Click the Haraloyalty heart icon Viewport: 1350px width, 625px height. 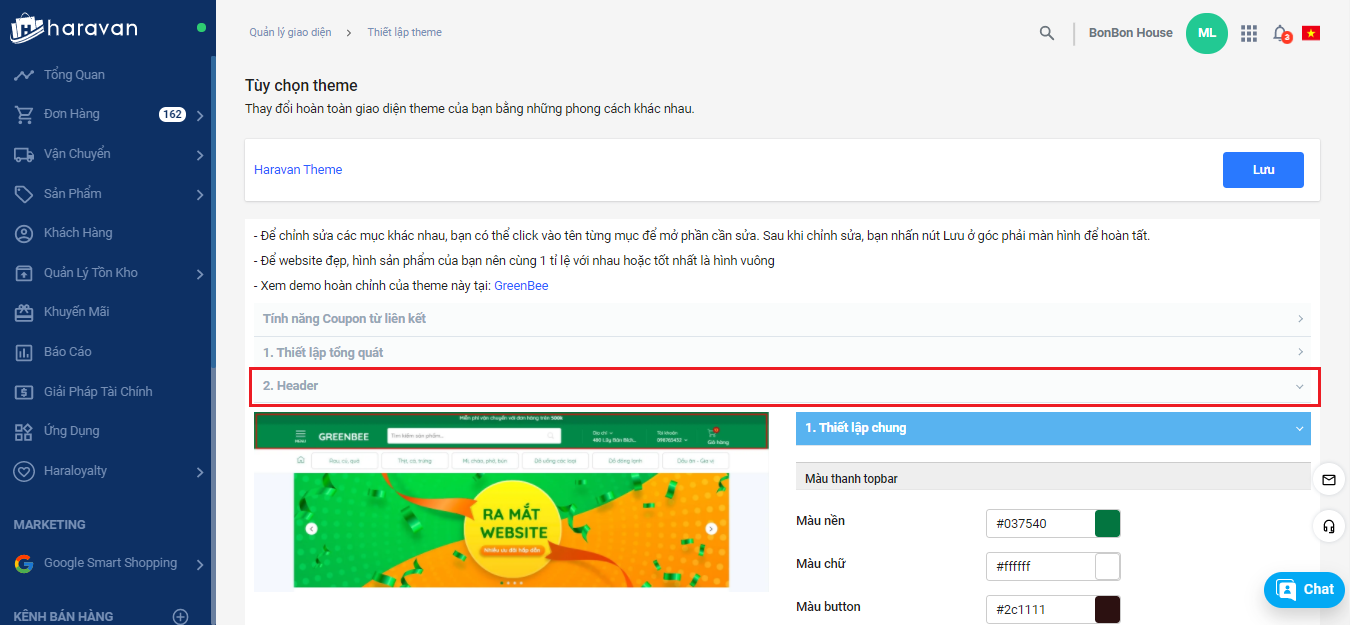(24, 471)
